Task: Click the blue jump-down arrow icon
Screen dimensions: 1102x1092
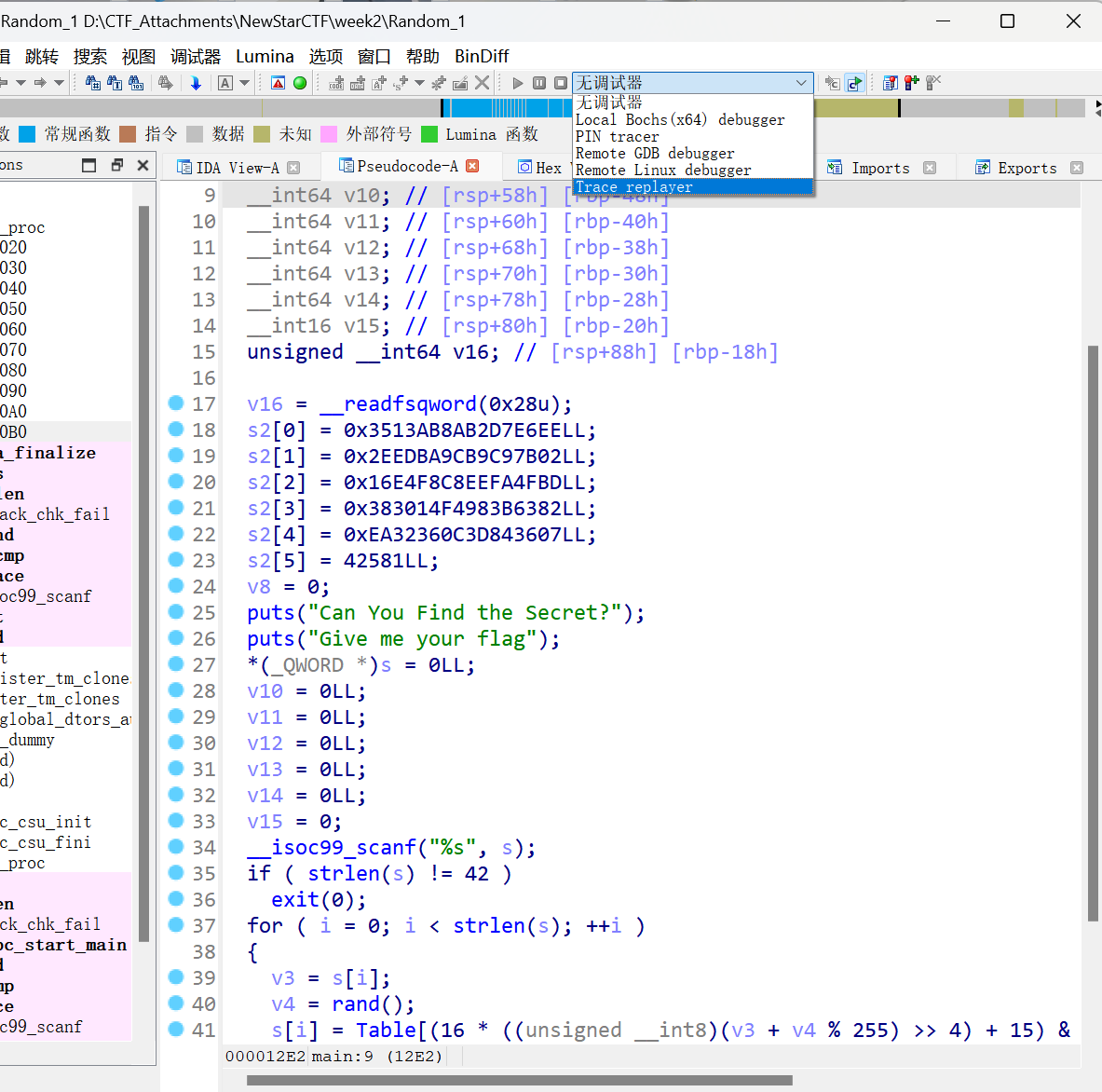Action: (196, 83)
